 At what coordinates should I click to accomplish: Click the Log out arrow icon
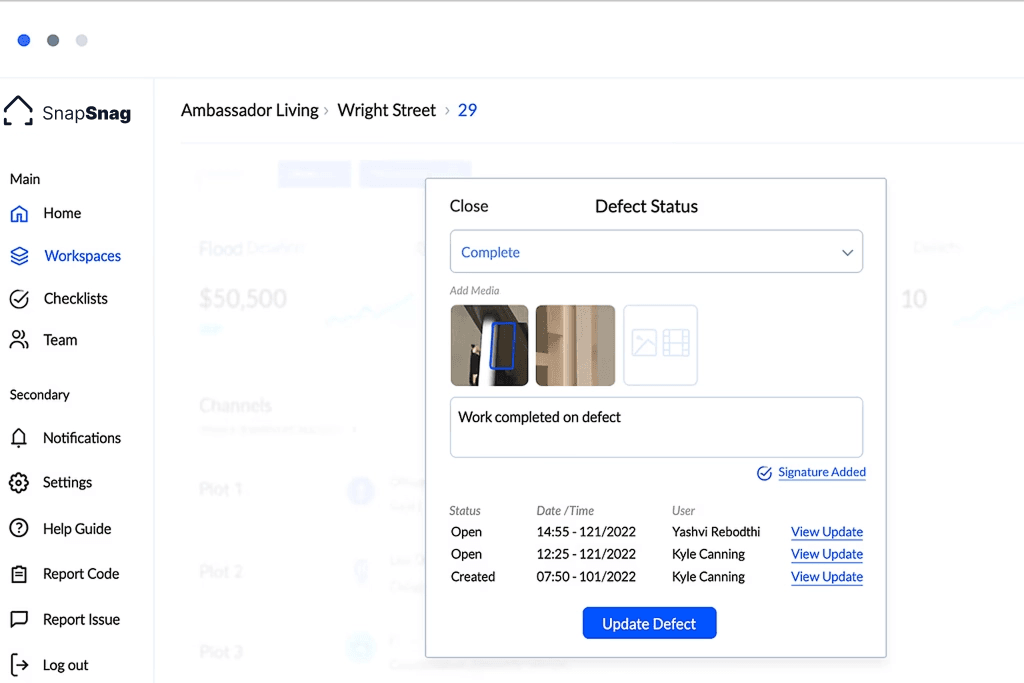point(19,665)
